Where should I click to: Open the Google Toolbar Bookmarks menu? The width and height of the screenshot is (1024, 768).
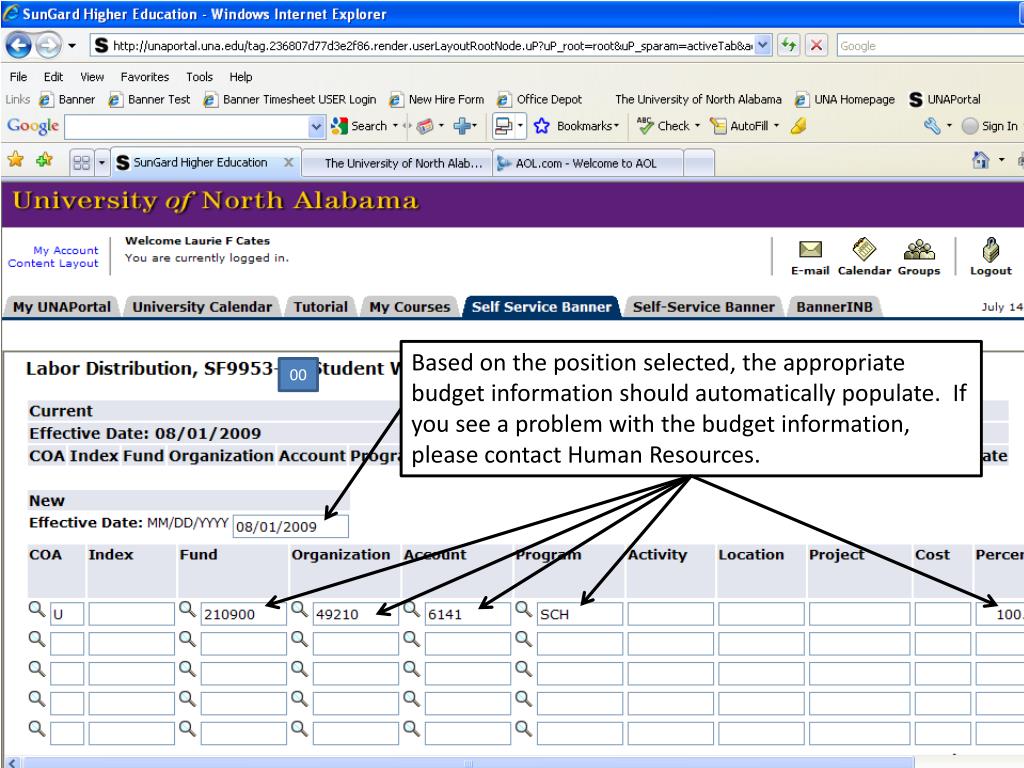tap(577, 126)
